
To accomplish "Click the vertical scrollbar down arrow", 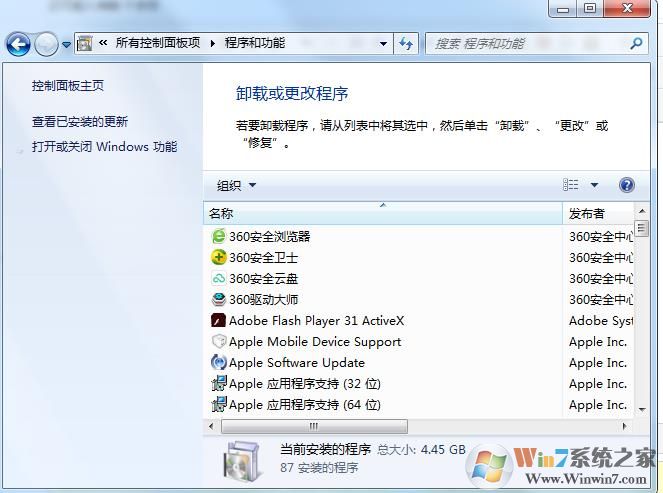I will pos(642,409).
